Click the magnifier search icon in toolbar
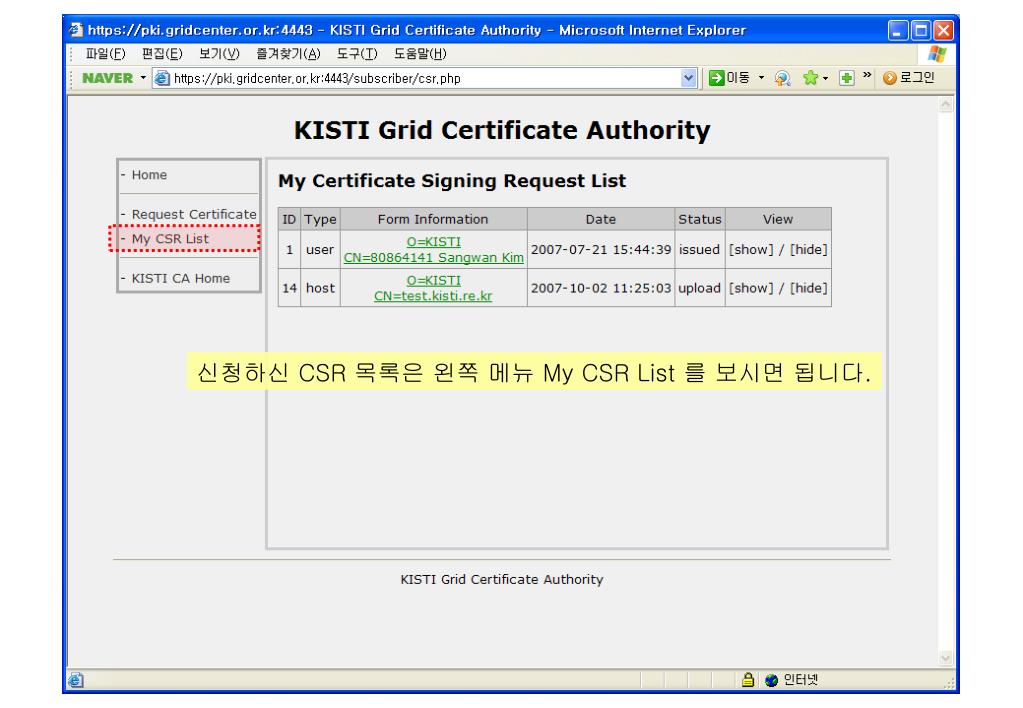Image resolution: width=1023 pixels, height=708 pixels. coord(782,78)
